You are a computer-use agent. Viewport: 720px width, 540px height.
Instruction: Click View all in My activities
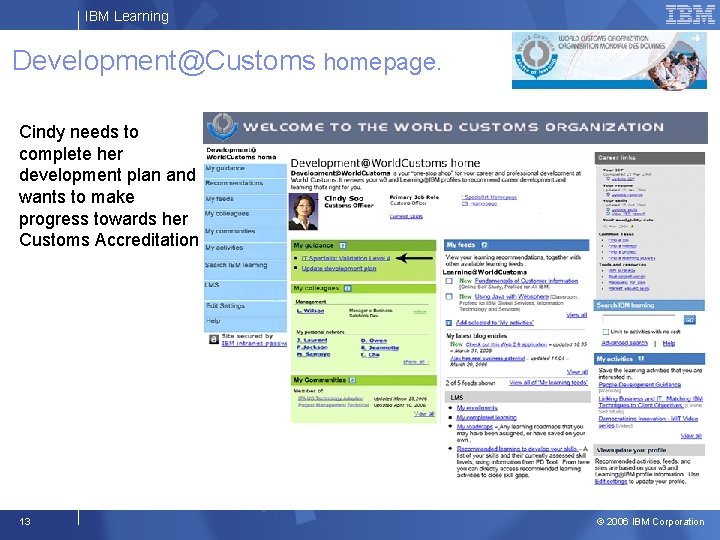tap(691, 436)
